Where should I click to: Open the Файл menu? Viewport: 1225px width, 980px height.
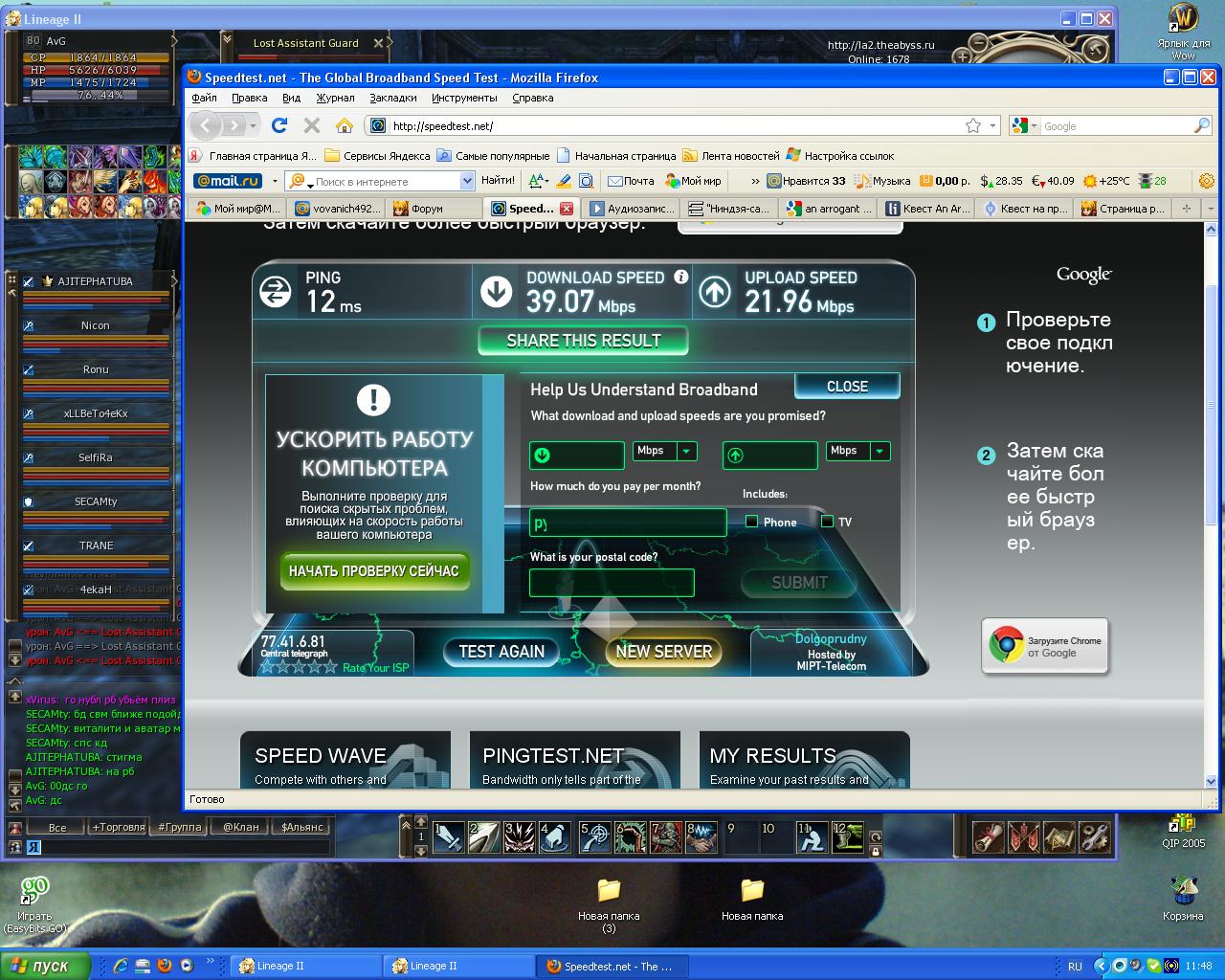tap(204, 98)
